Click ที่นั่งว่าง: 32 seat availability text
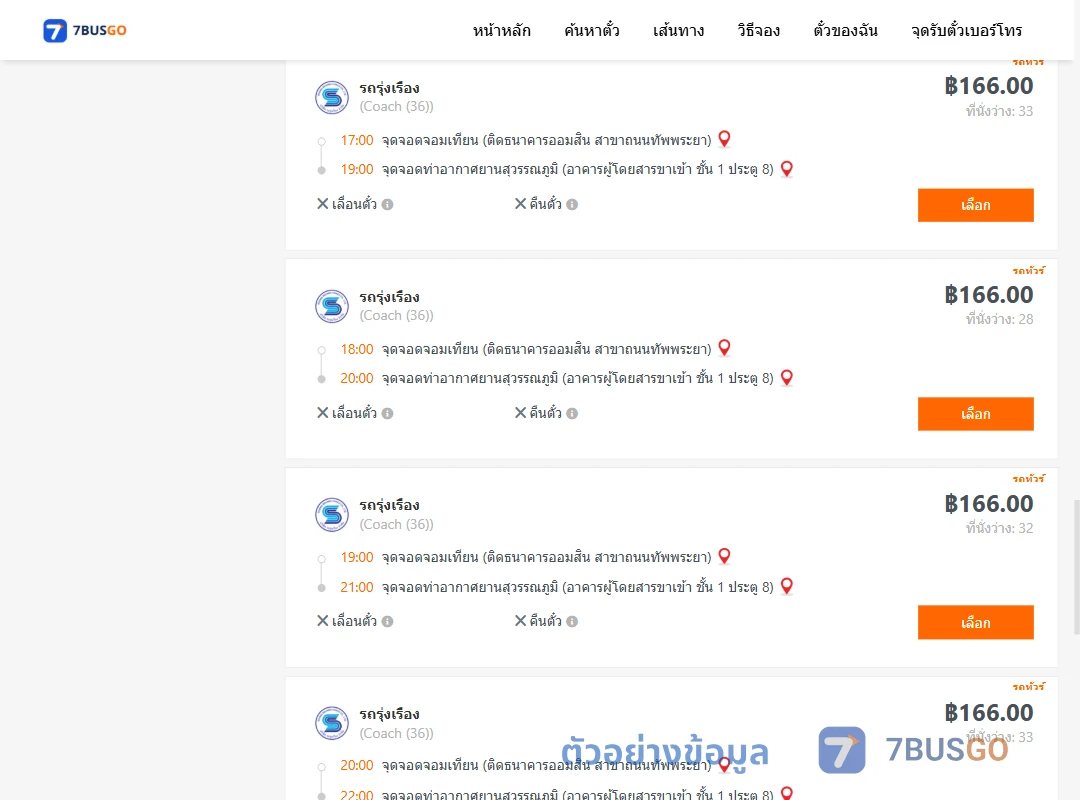Image resolution: width=1080 pixels, height=800 pixels. (999, 528)
